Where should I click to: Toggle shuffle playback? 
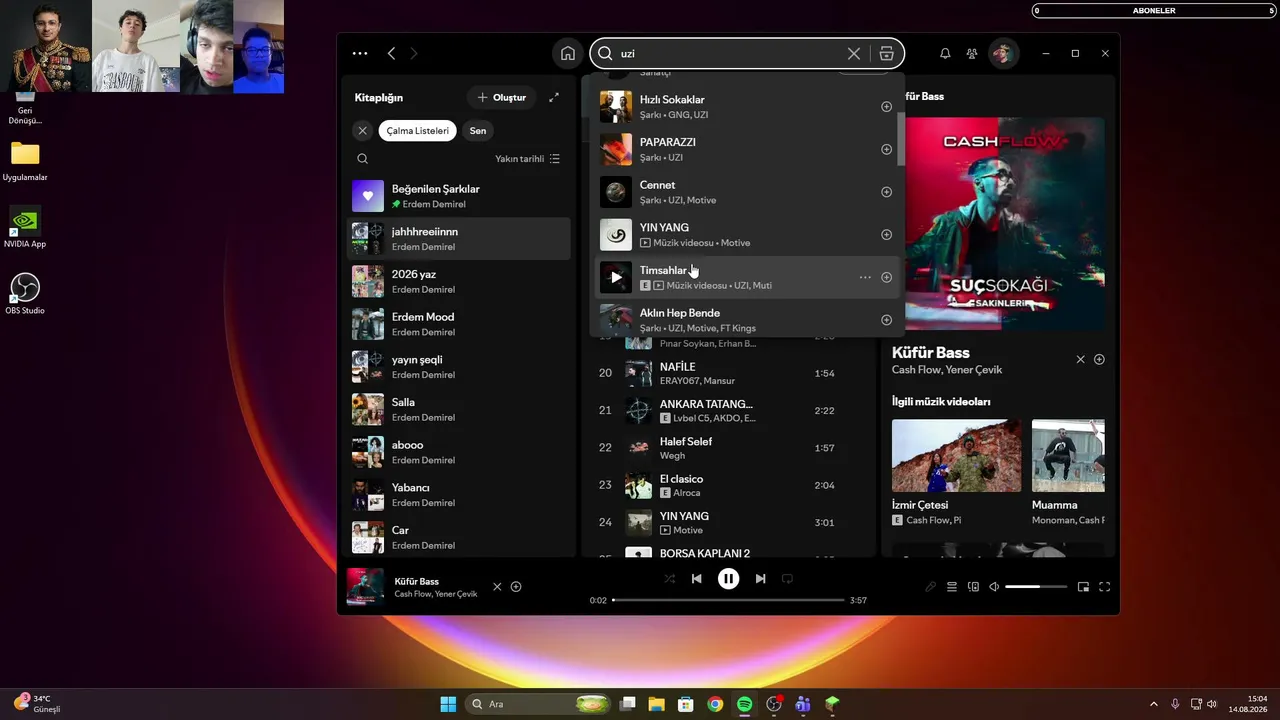pos(669,578)
